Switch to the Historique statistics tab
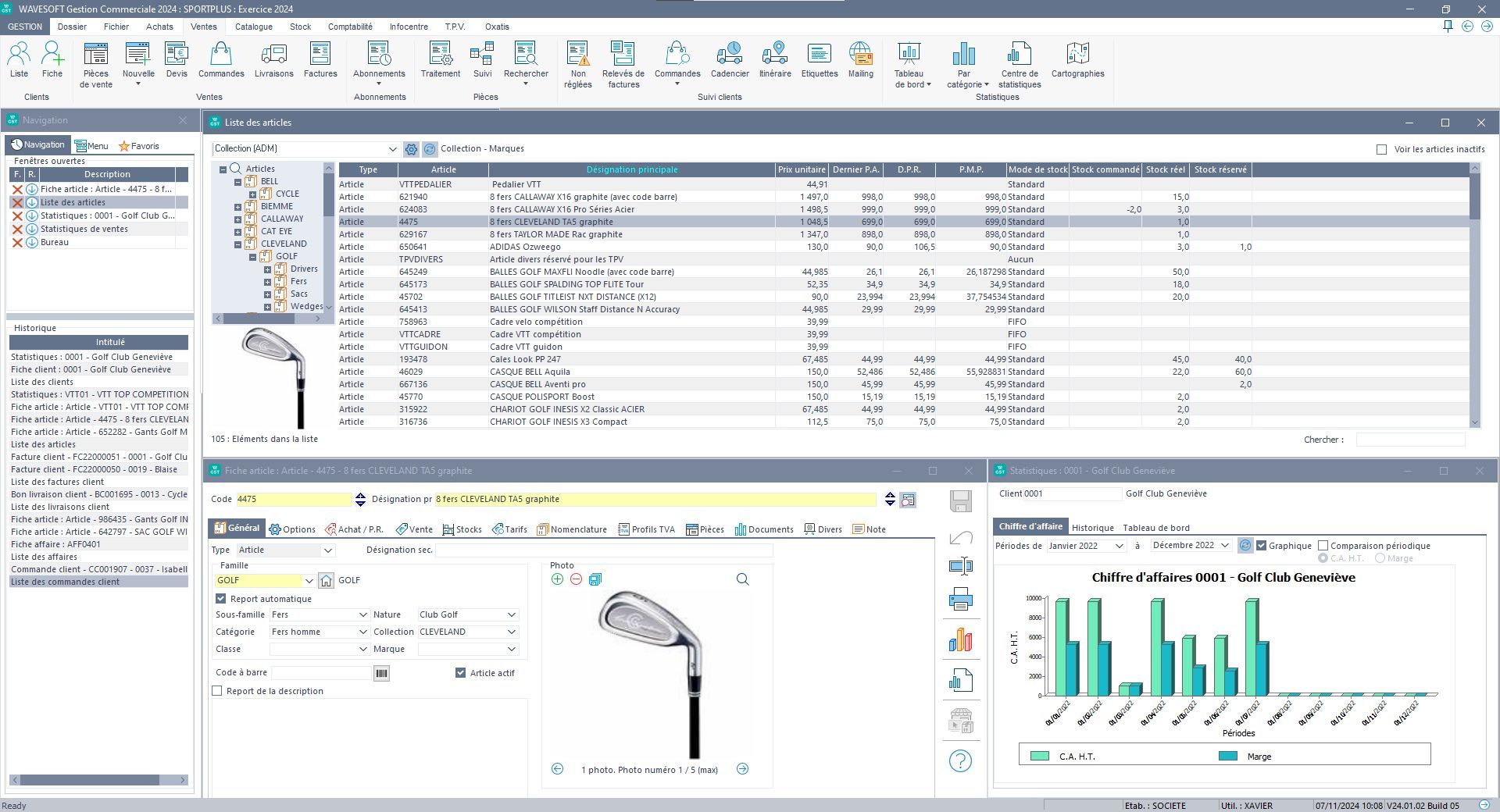This screenshot has width=1500, height=812. 1092,528
